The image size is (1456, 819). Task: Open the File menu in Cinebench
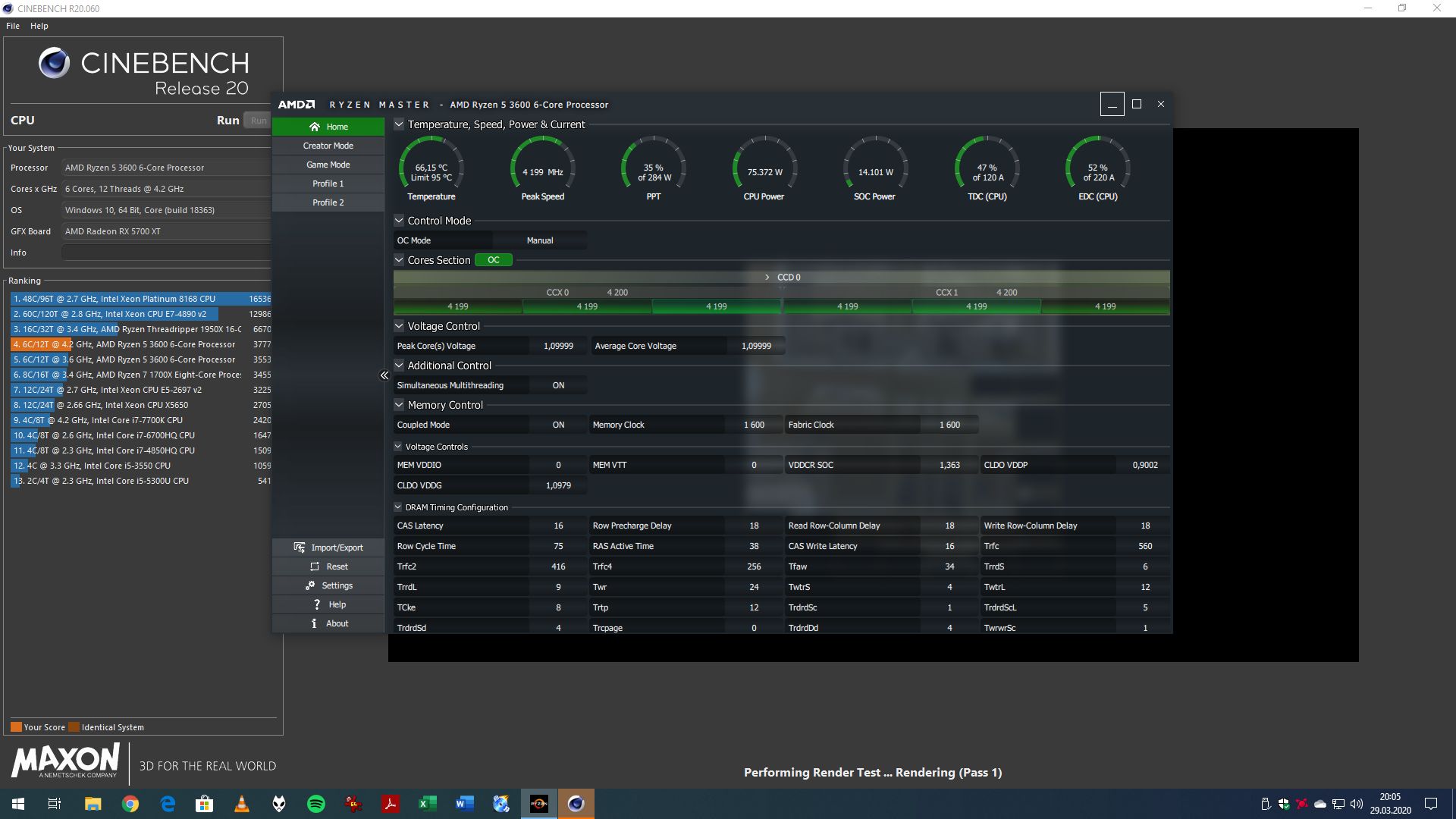[13, 26]
